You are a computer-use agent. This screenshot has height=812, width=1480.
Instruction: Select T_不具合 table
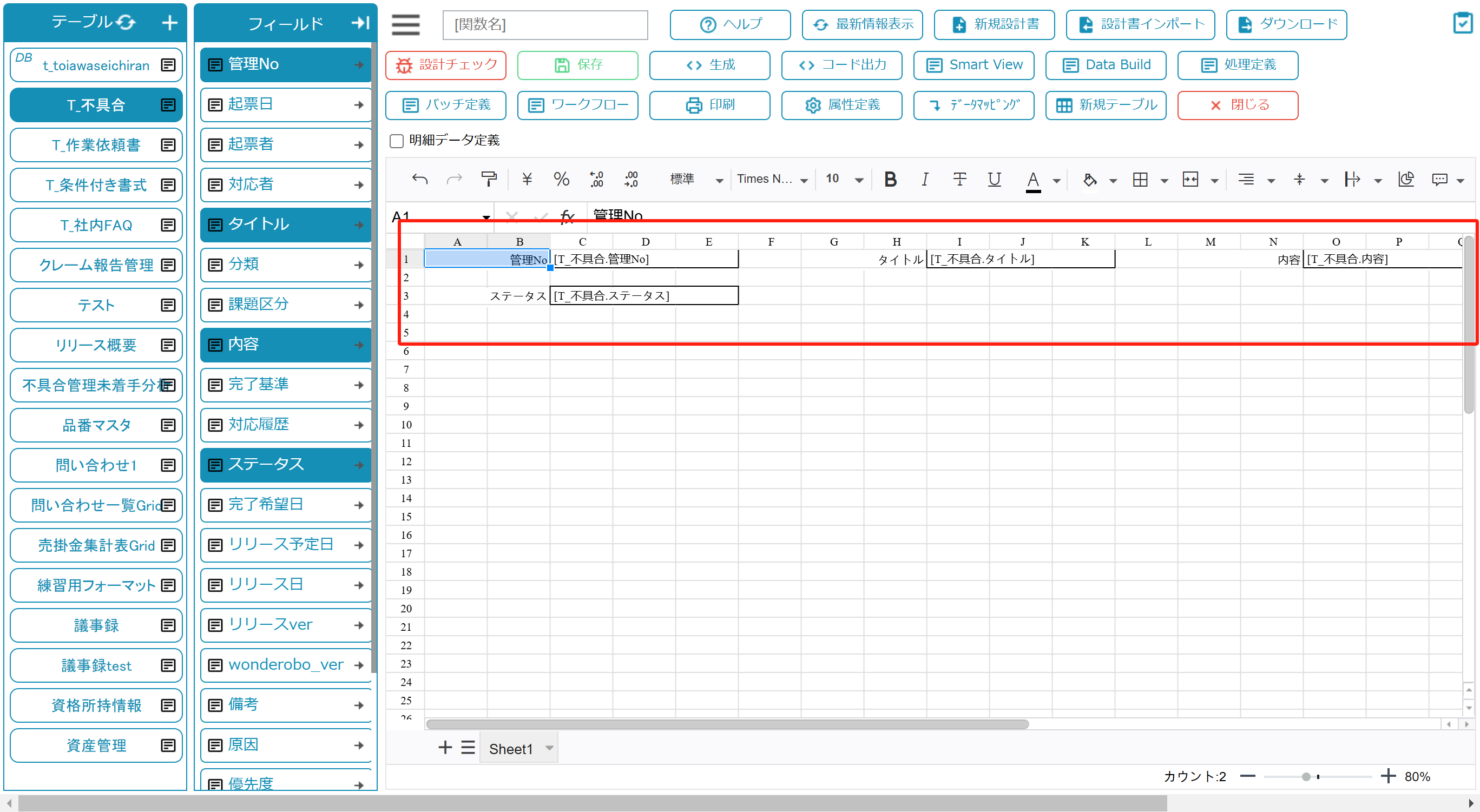click(96, 105)
